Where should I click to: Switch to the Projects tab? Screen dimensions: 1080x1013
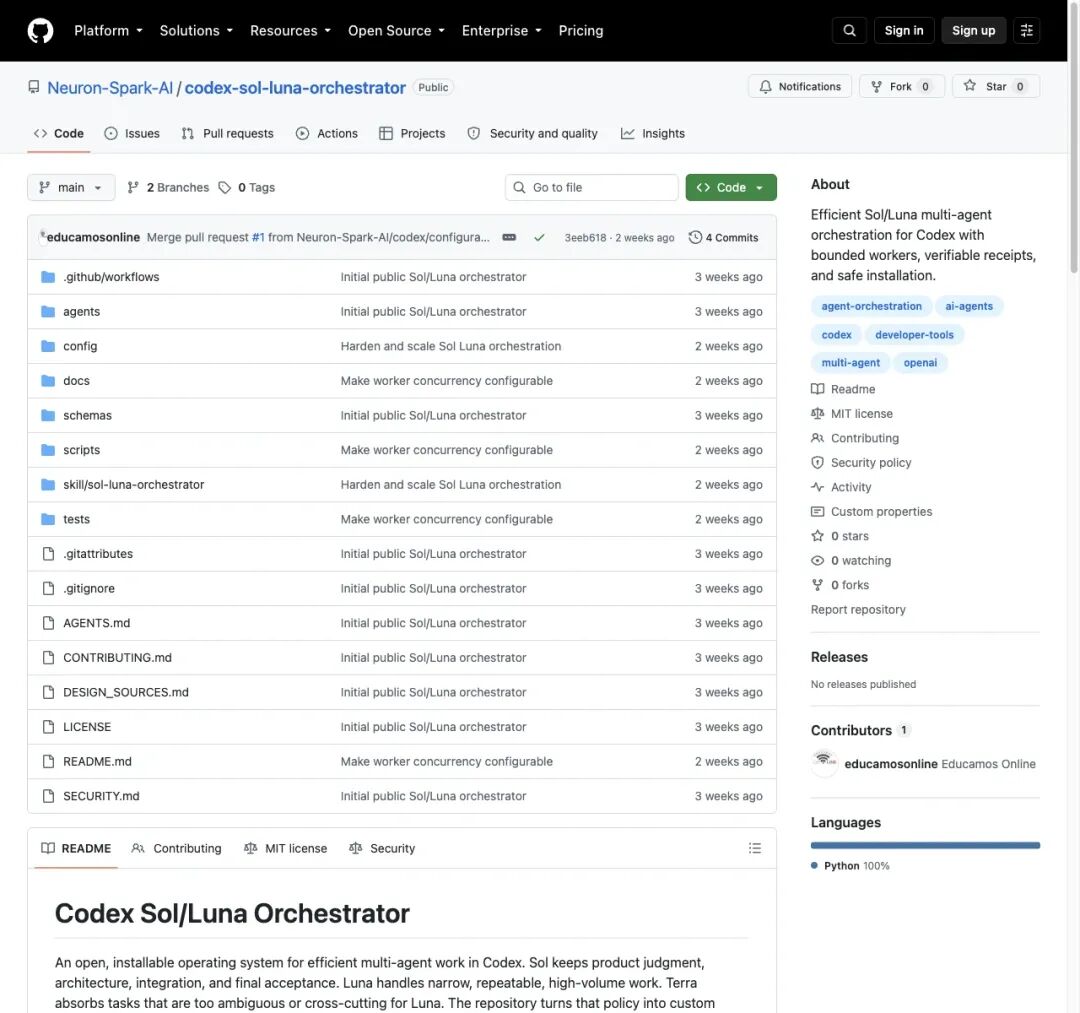click(412, 134)
